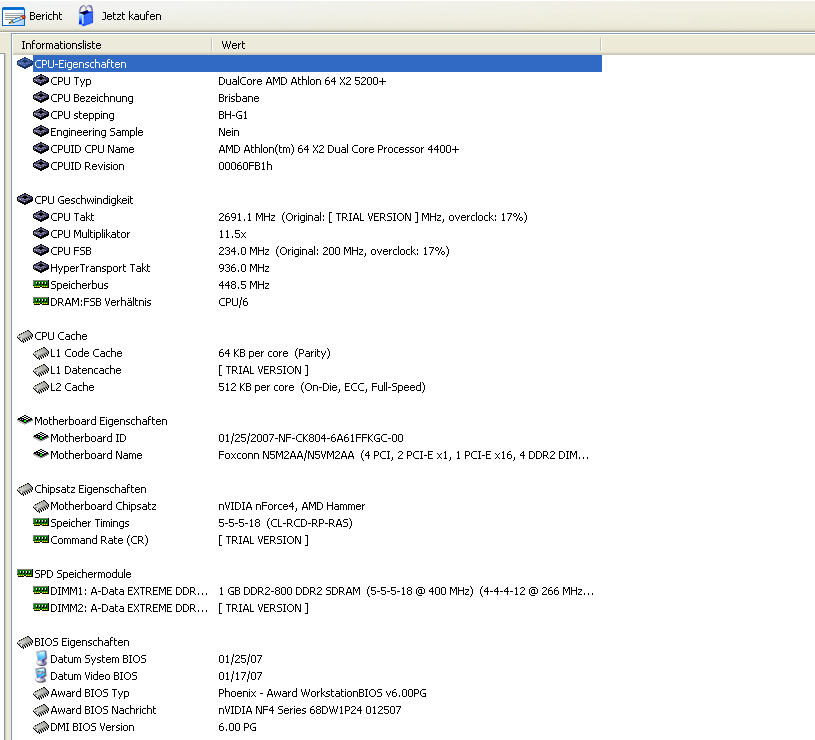Click the icon beside CPUID Revision
Viewport: 815px width, 740px height.
pos(41,166)
